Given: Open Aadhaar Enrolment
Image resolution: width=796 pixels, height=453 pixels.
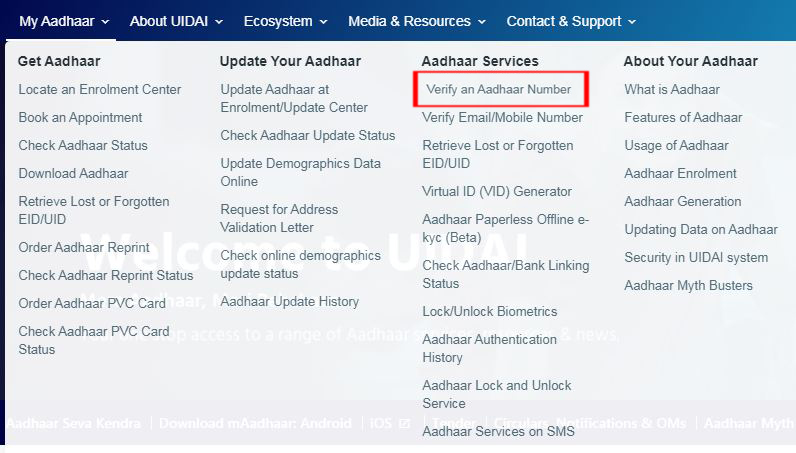Looking at the screenshot, I should (680, 173).
